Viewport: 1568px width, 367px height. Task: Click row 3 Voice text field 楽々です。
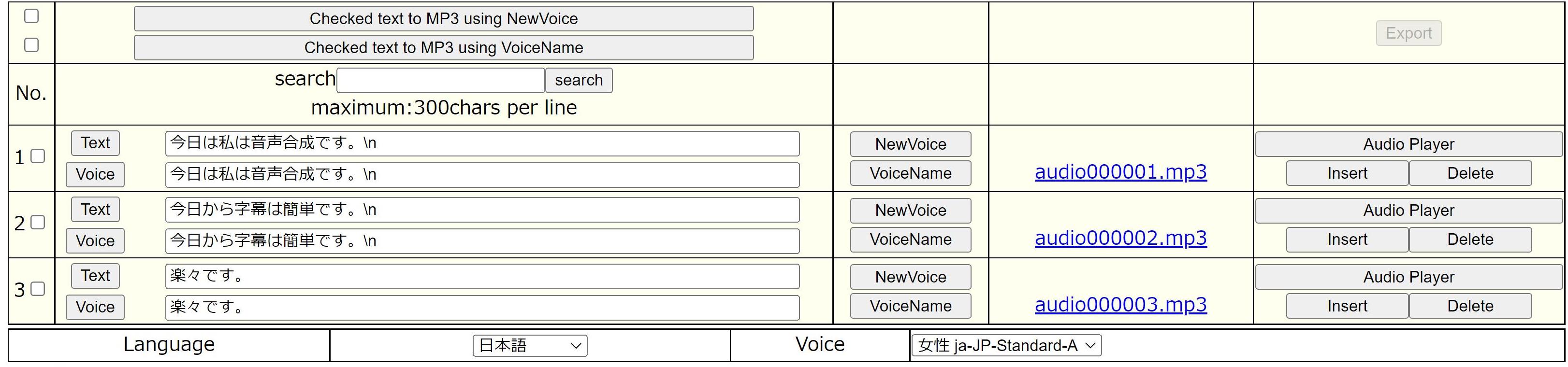[482, 308]
